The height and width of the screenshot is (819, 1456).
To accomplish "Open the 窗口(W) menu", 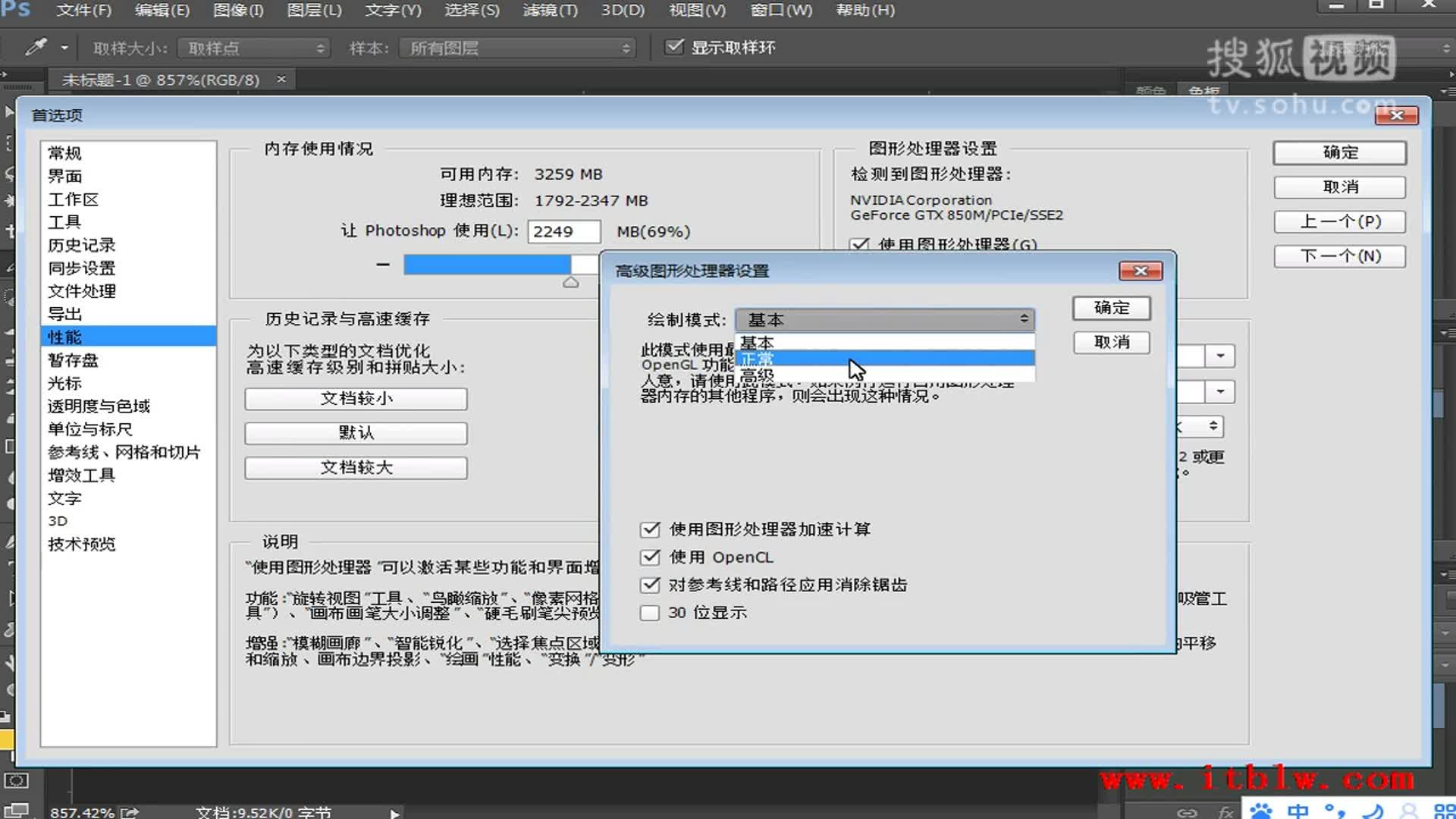I will click(x=781, y=10).
